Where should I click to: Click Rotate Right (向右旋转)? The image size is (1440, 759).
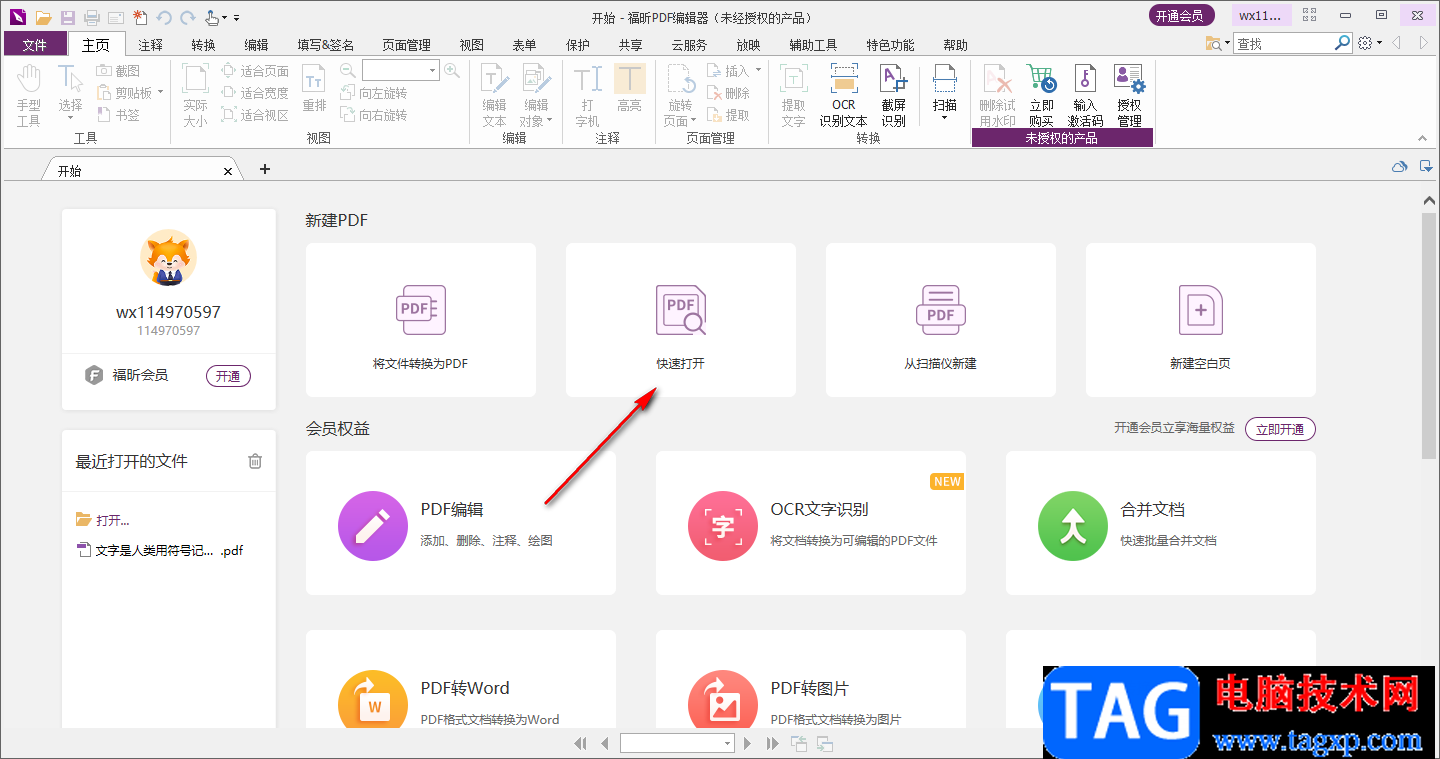point(374,115)
